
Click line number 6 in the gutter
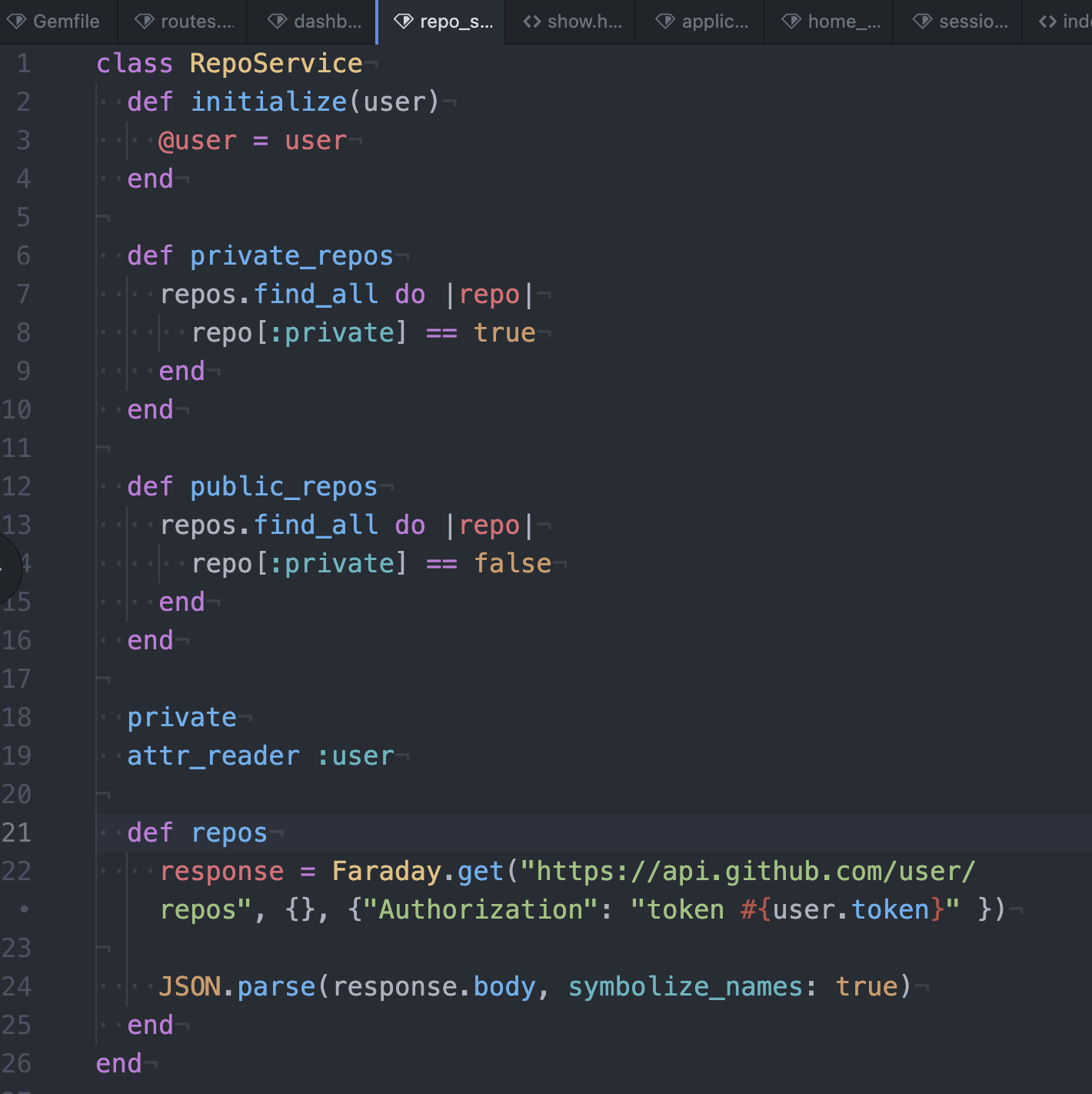point(24,255)
